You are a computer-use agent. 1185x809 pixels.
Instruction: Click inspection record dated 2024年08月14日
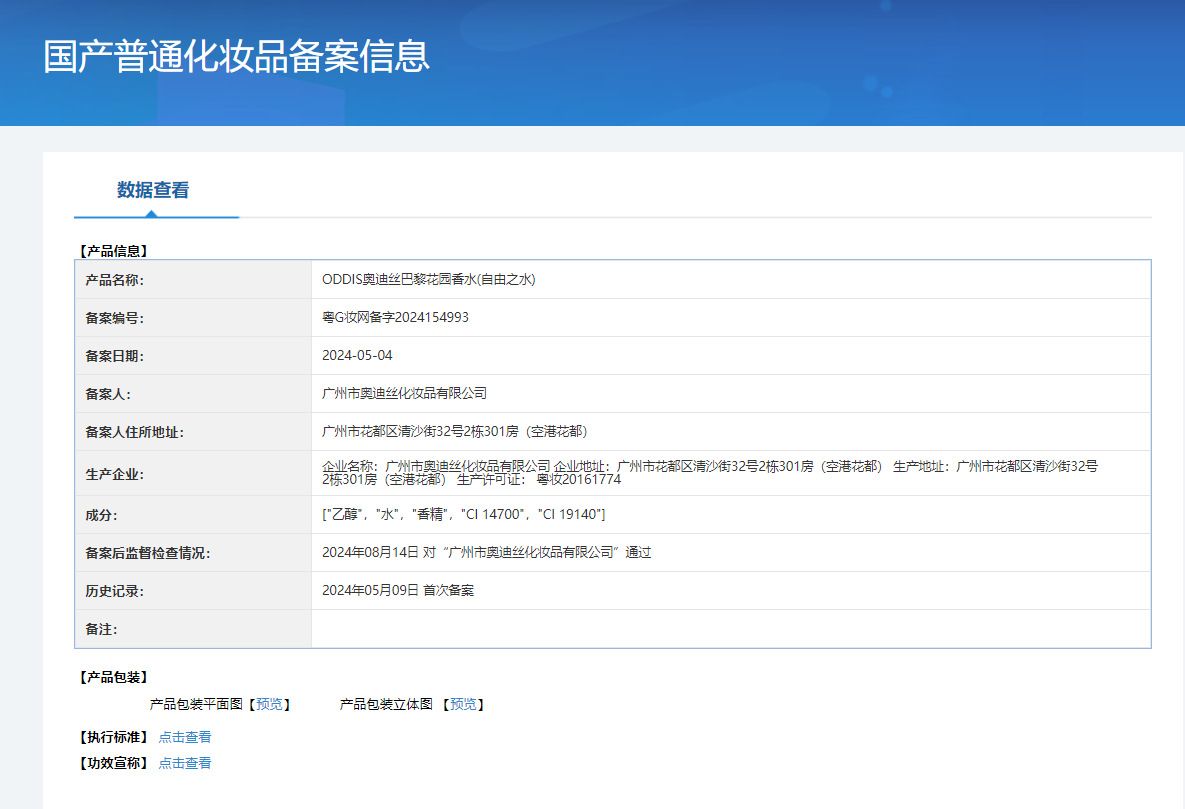point(487,553)
